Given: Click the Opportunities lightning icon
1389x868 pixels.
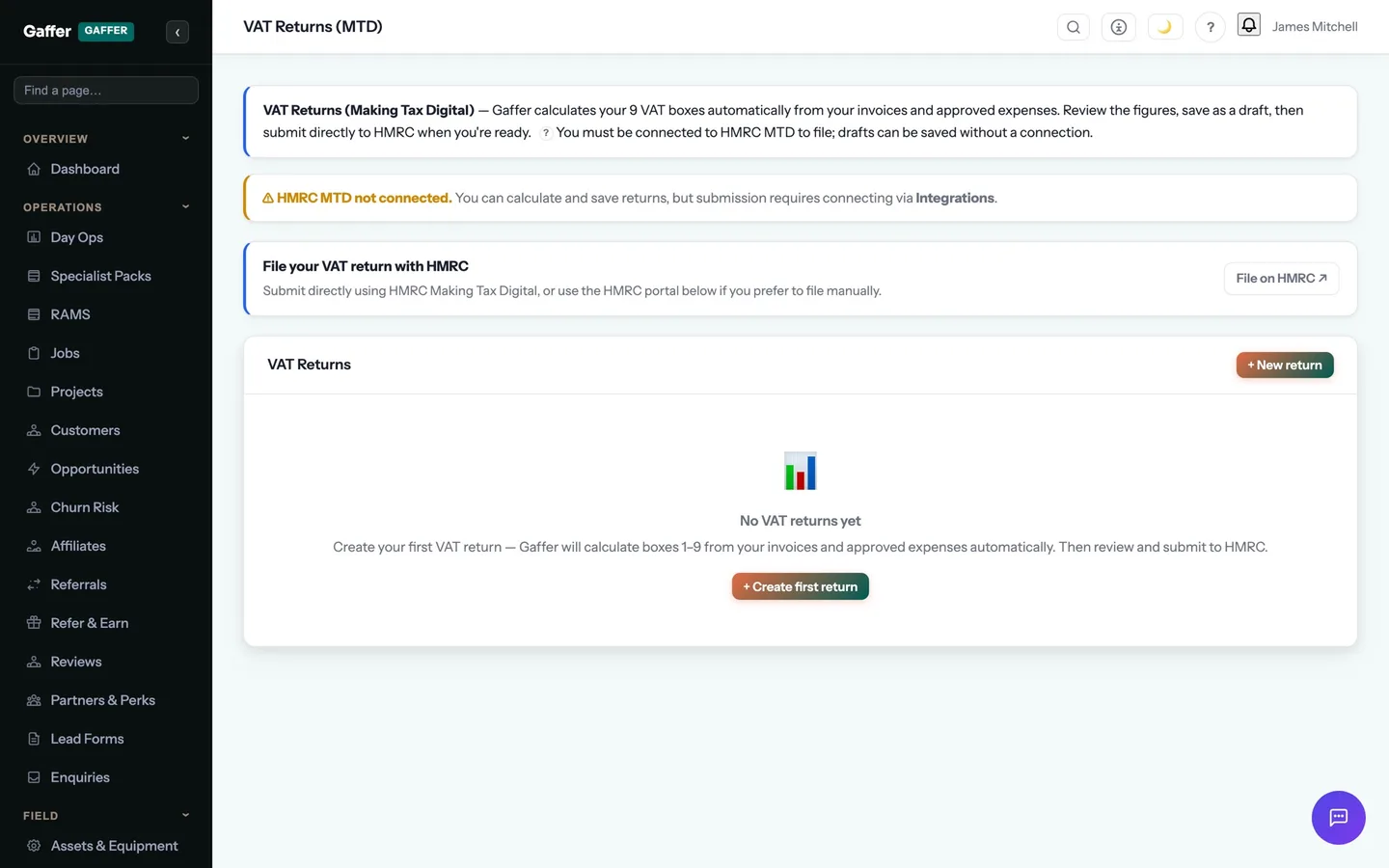Looking at the screenshot, I should 34,469.
